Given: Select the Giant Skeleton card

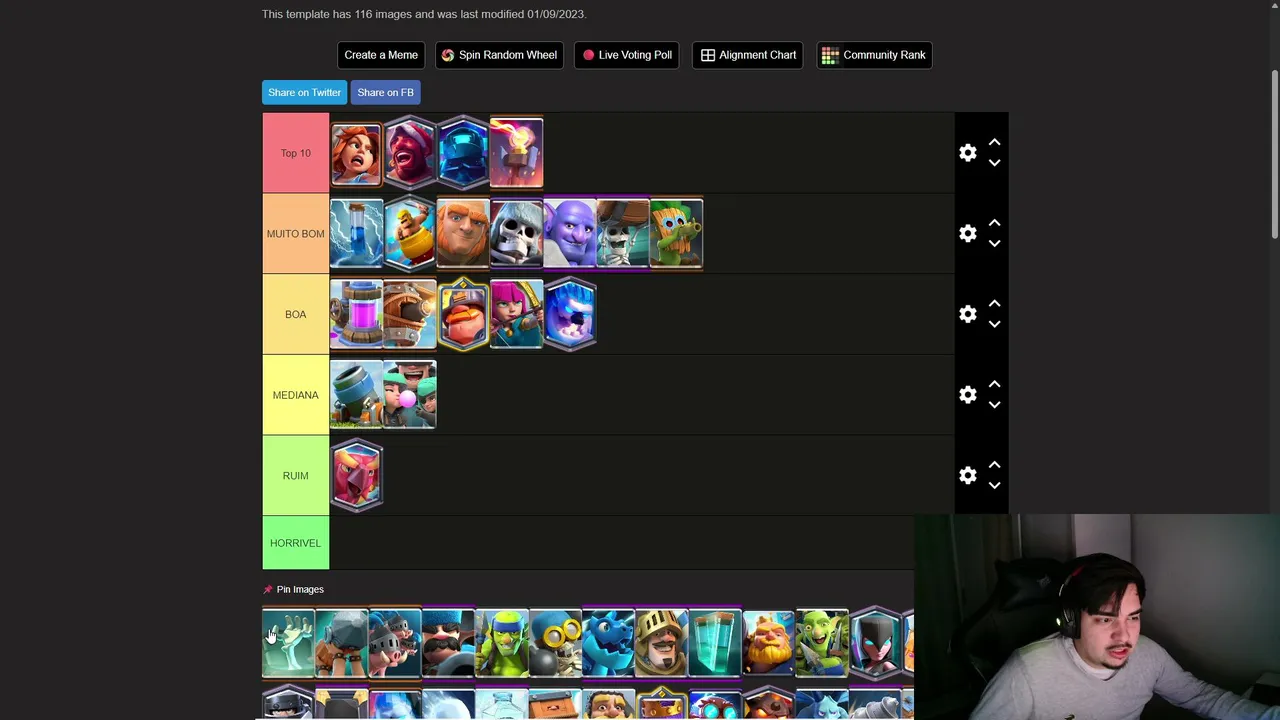Looking at the screenshot, I should click(x=516, y=234).
